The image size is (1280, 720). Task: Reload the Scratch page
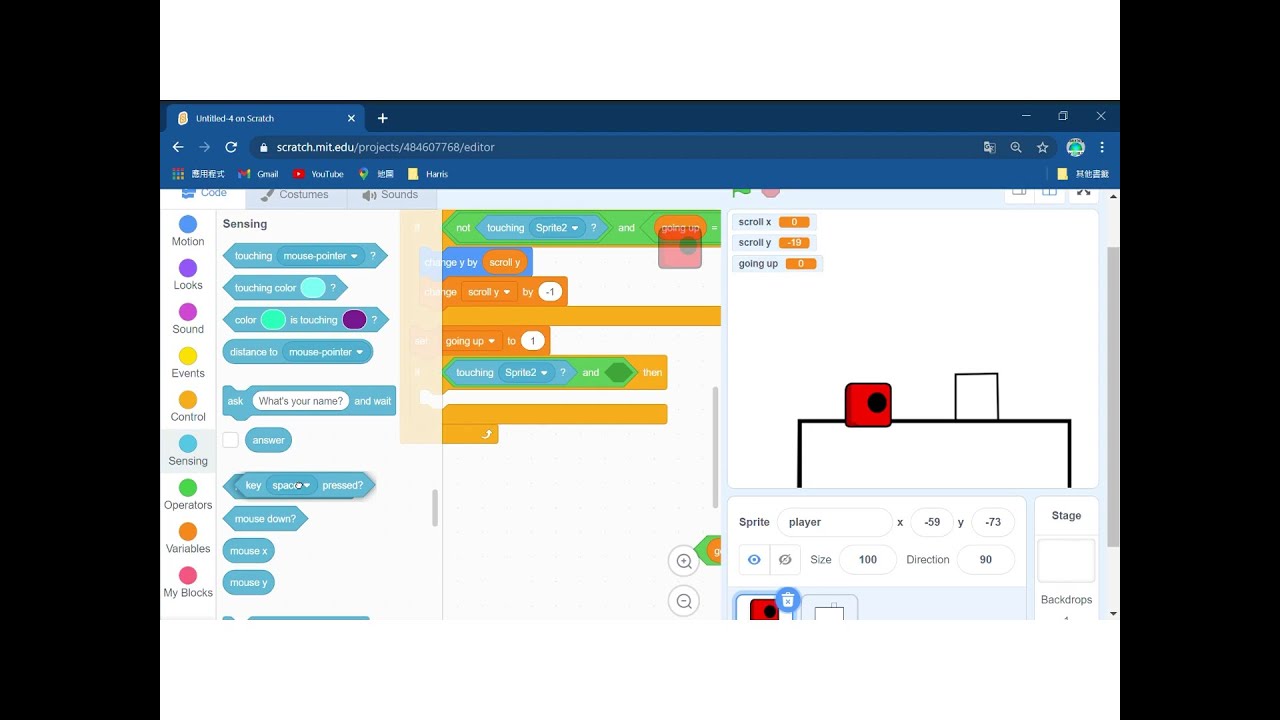point(231,147)
